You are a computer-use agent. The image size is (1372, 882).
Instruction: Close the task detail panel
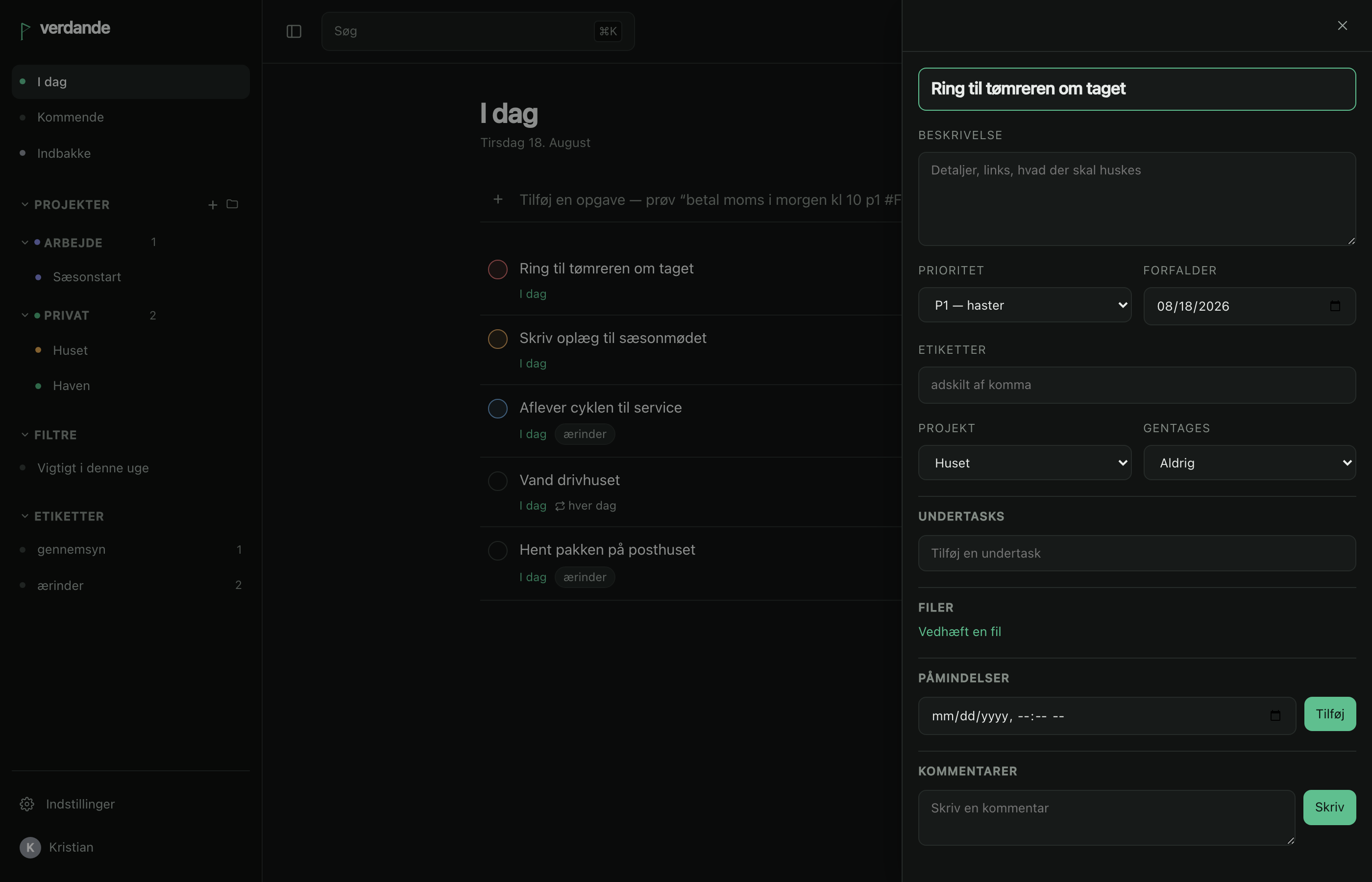click(x=1342, y=26)
